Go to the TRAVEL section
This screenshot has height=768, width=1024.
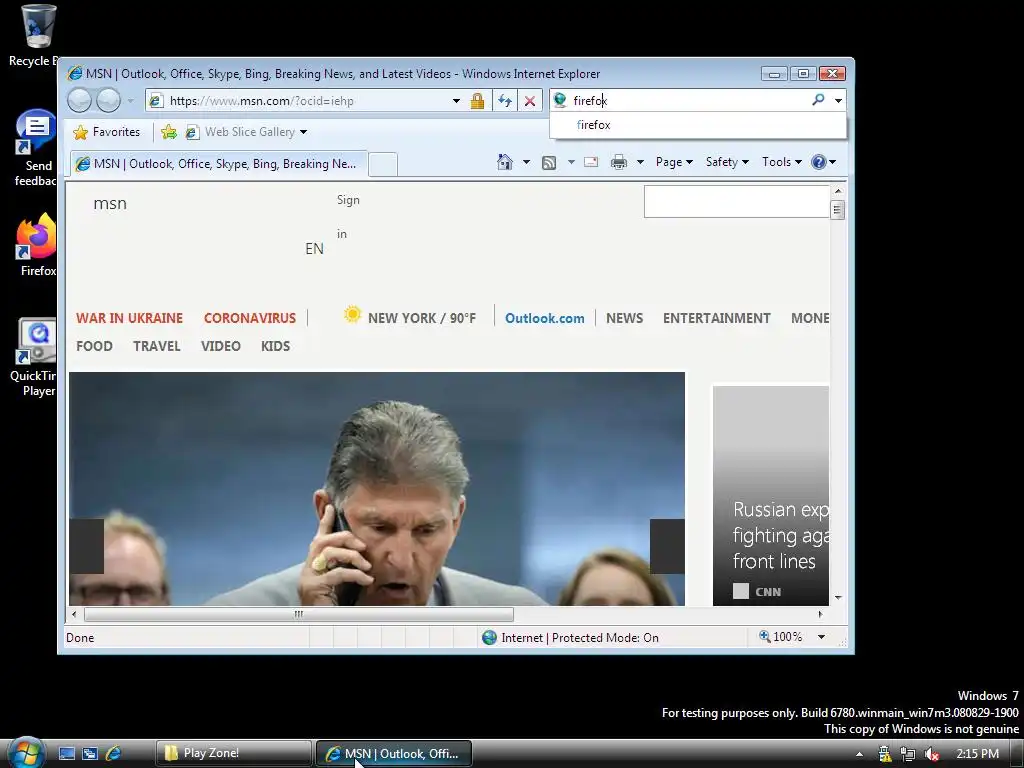(x=157, y=346)
